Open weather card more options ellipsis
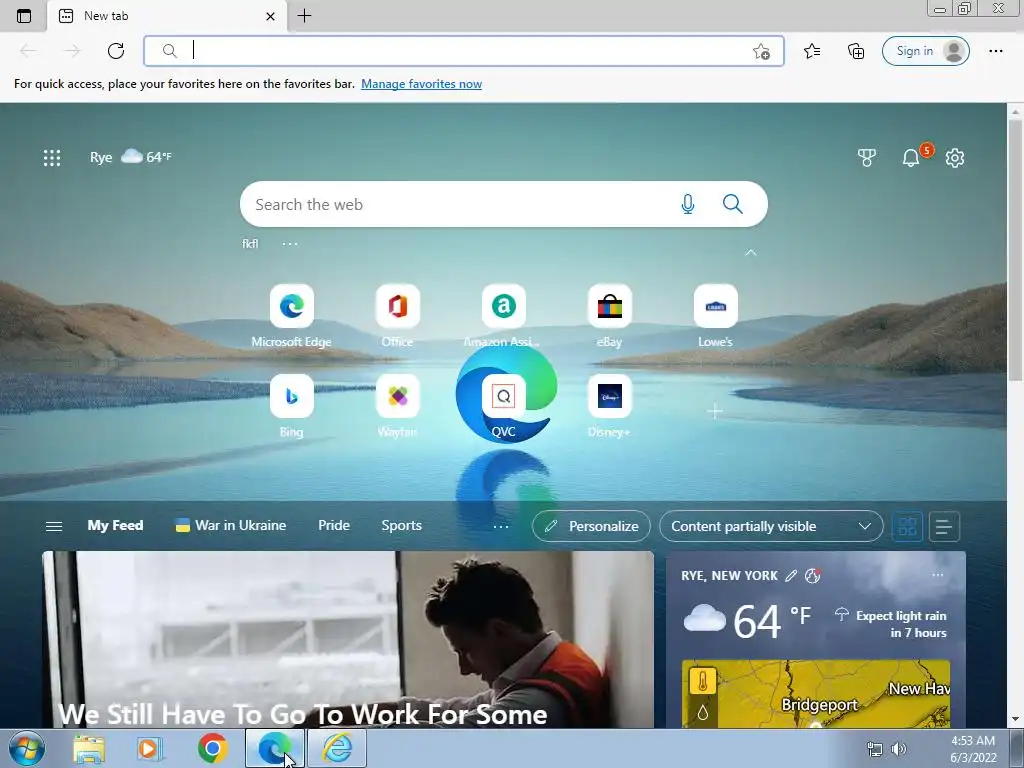This screenshot has height=768, width=1024. (938, 575)
